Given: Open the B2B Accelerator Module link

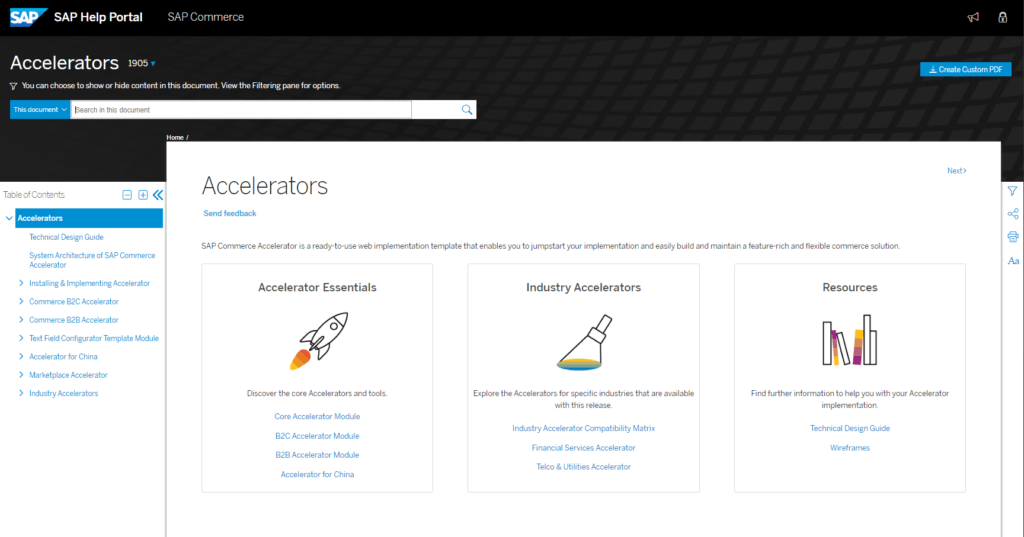Looking at the screenshot, I should coord(317,455).
